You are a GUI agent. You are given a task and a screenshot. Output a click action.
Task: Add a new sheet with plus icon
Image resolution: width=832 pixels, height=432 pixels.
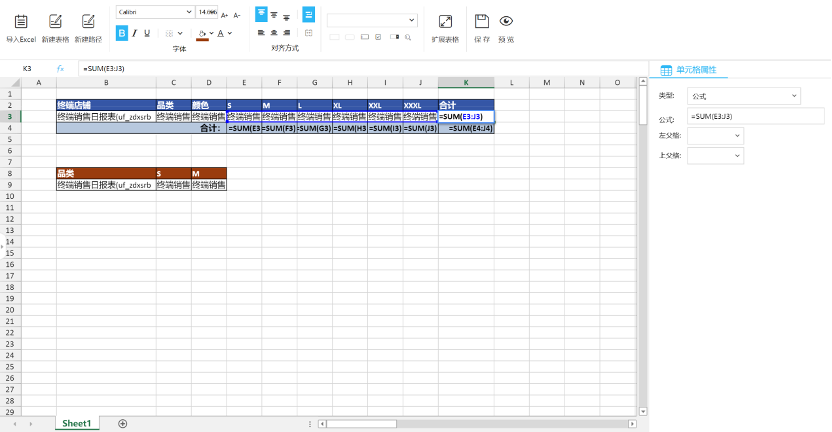click(123, 424)
